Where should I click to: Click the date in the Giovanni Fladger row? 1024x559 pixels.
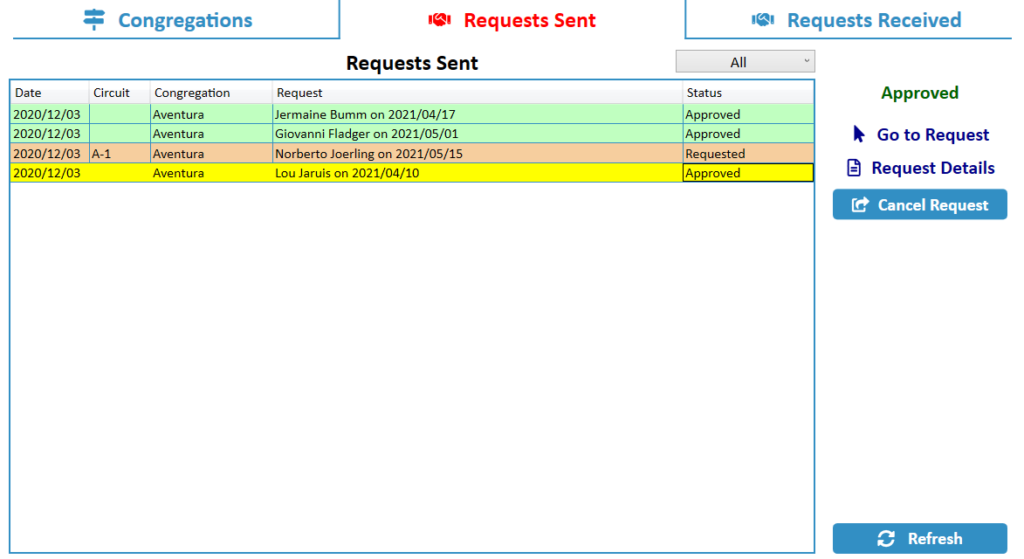(50, 134)
